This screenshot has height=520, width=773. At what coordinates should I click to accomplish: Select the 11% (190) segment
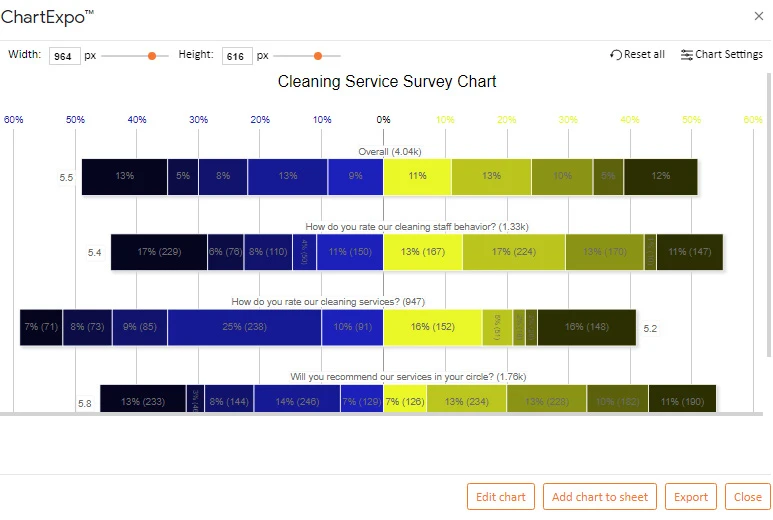point(682,399)
